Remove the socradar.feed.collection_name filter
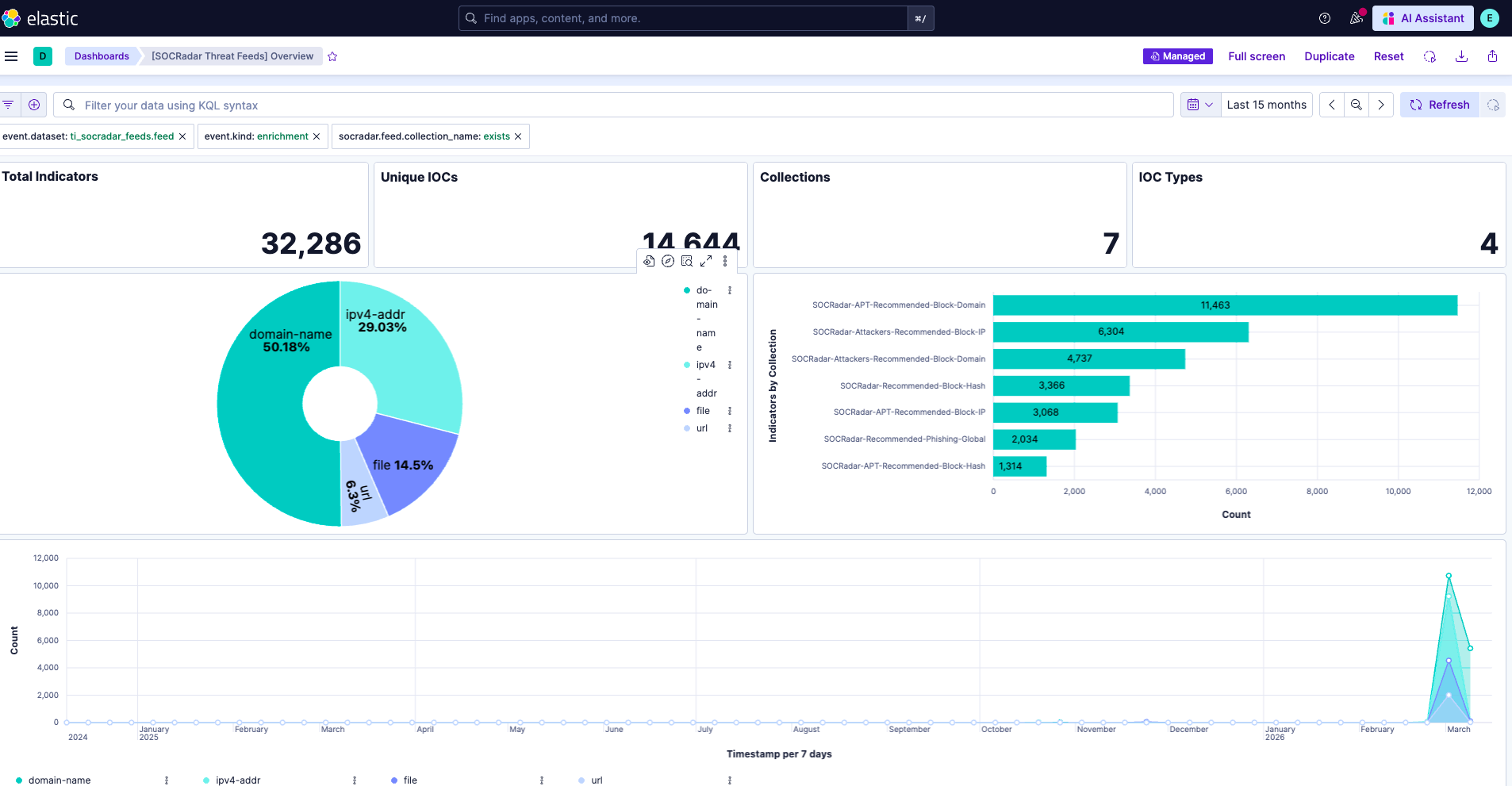Image resolution: width=1512 pixels, height=786 pixels. point(518,136)
